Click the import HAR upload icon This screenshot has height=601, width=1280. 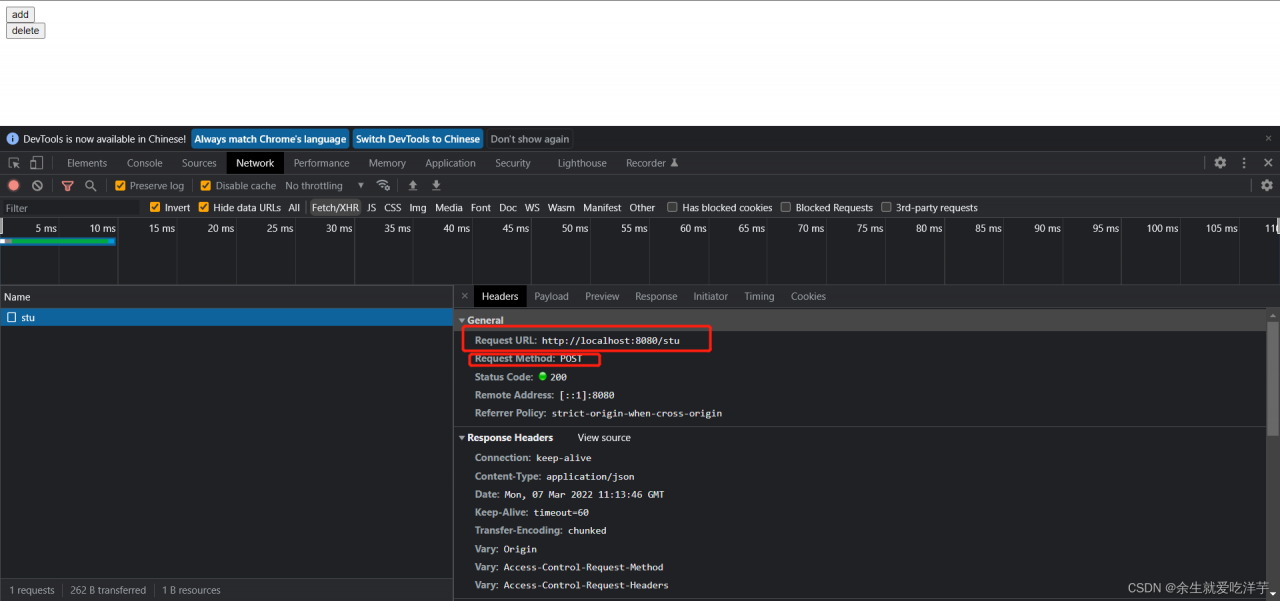[413, 186]
